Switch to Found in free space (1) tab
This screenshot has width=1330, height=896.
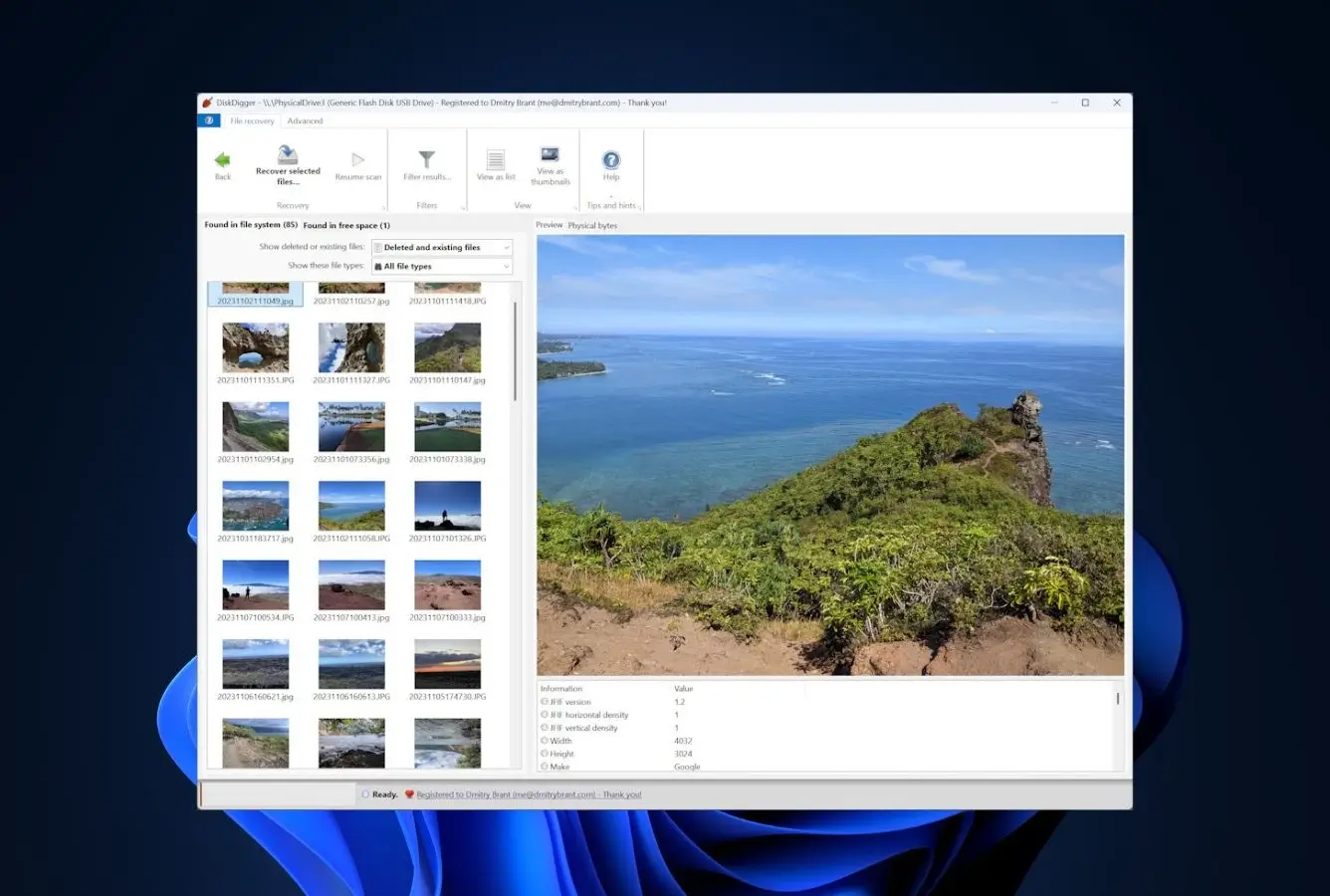pos(346,225)
